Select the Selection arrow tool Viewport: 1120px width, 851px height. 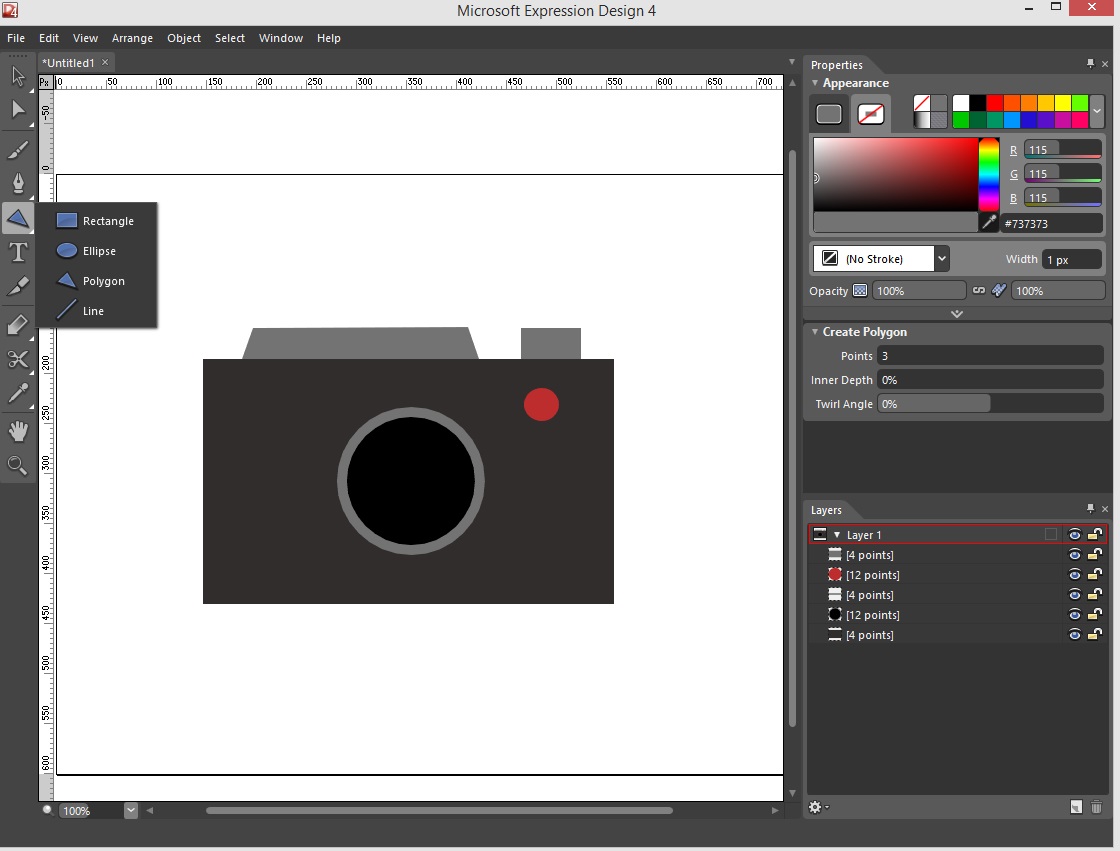click(18, 76)
